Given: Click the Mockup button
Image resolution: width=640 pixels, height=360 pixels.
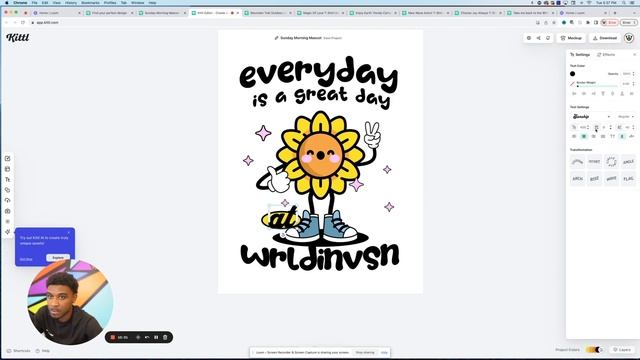Looking at the screenshot, I should (x=571, y=38).
